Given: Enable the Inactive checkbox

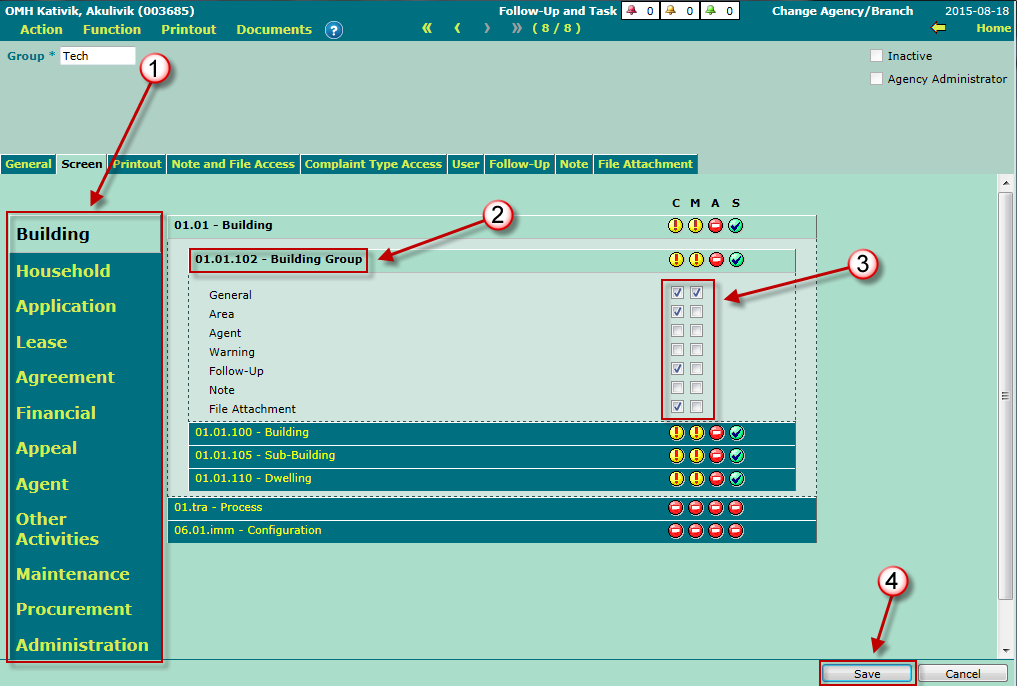Looking at the screenshot, I should (877, 56).
